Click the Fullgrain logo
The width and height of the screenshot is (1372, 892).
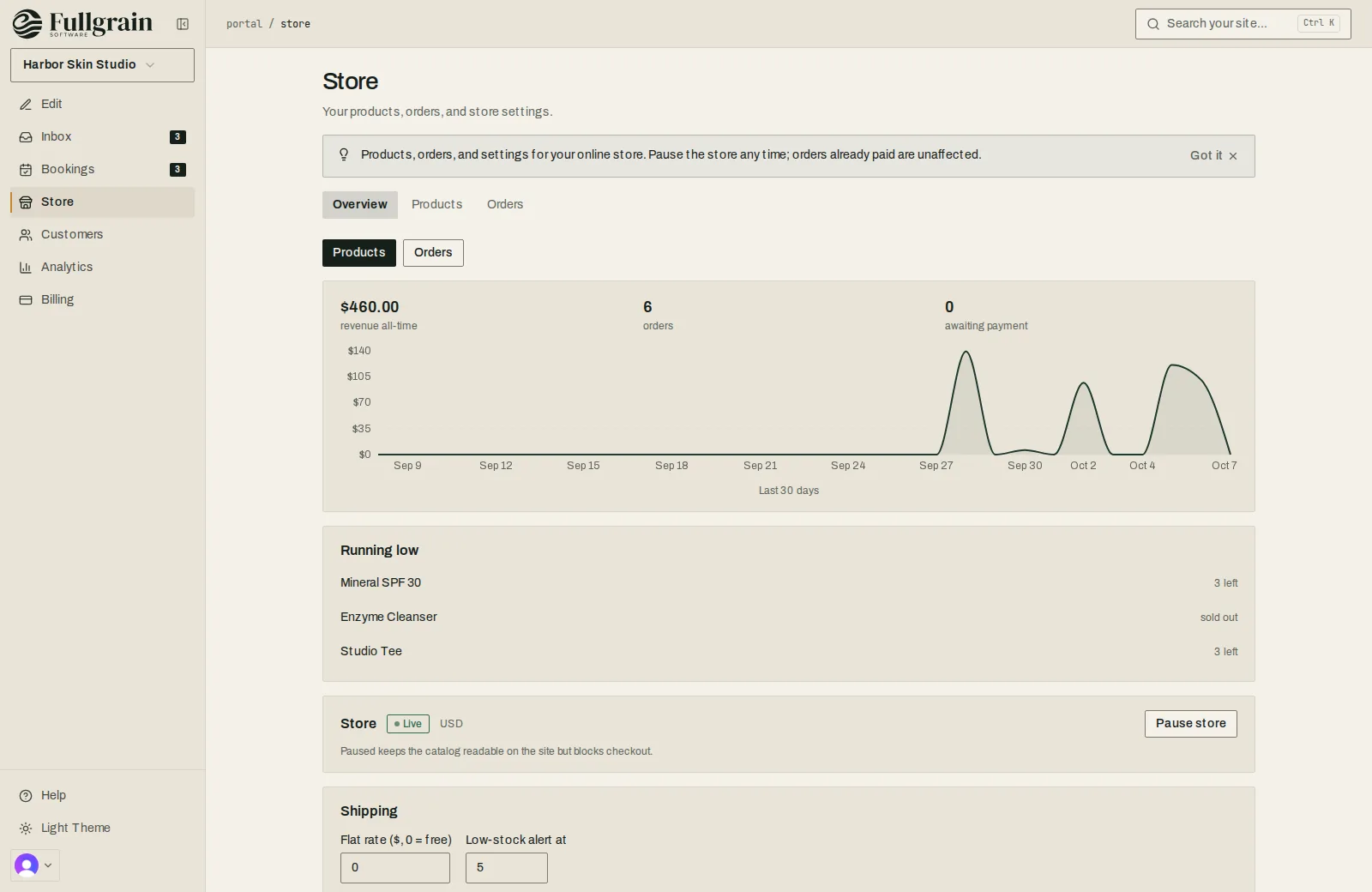tap(82, 23)
